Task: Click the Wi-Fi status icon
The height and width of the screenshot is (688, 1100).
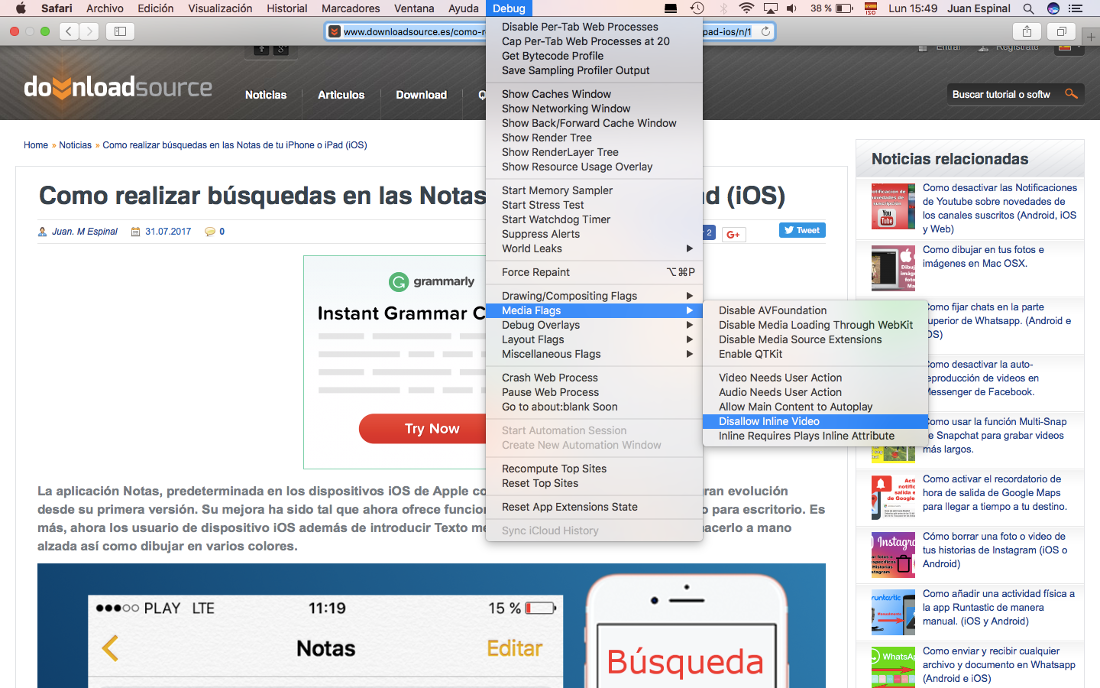Action: coord(746,8)
